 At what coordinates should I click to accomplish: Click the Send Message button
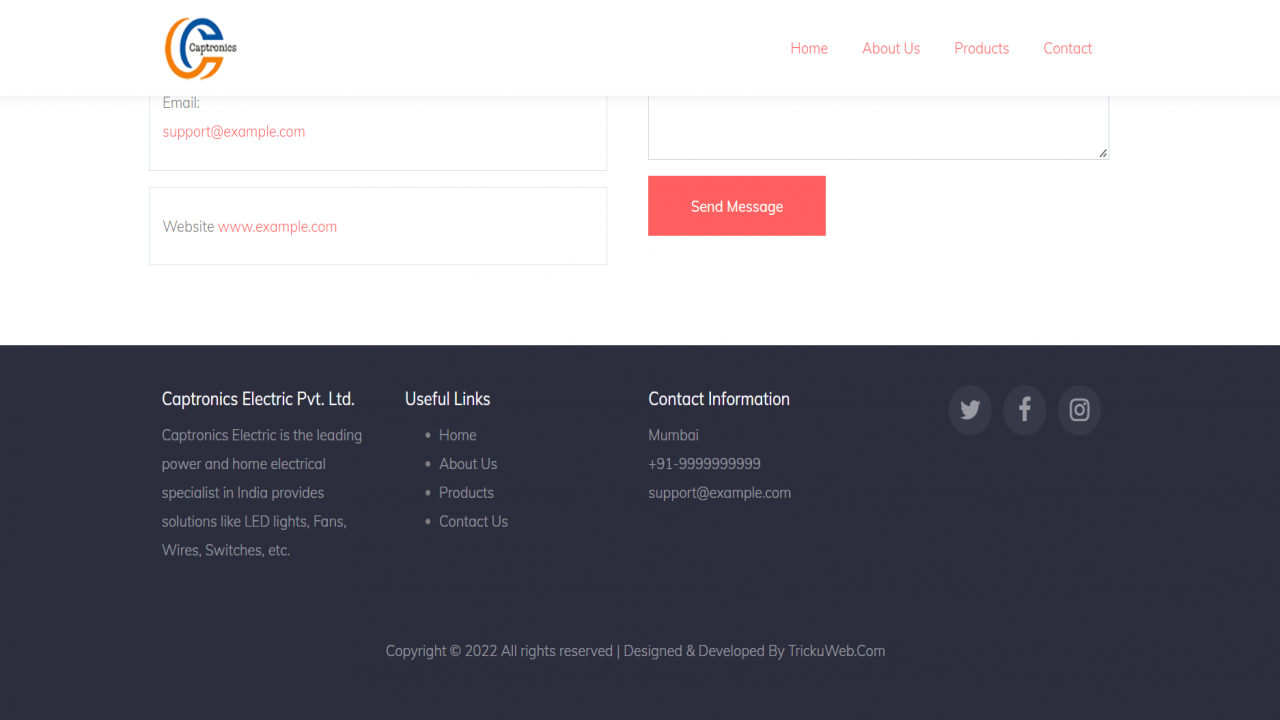point(737,206)
